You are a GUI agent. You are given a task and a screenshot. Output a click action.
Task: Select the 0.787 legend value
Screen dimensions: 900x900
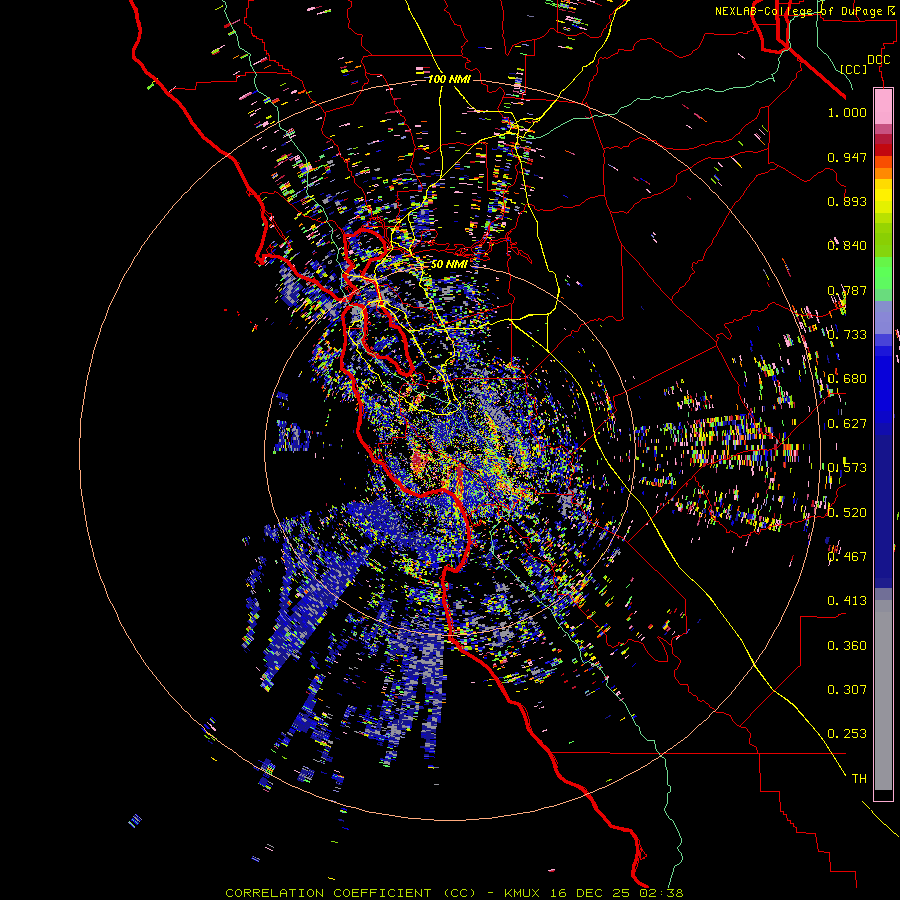[847, 290]
